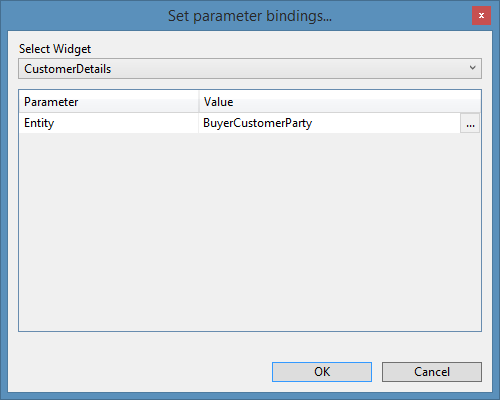Confirm bindings with OK button
Image resolution: width=500 pixels, height=400 pixels.
[322, 372]
